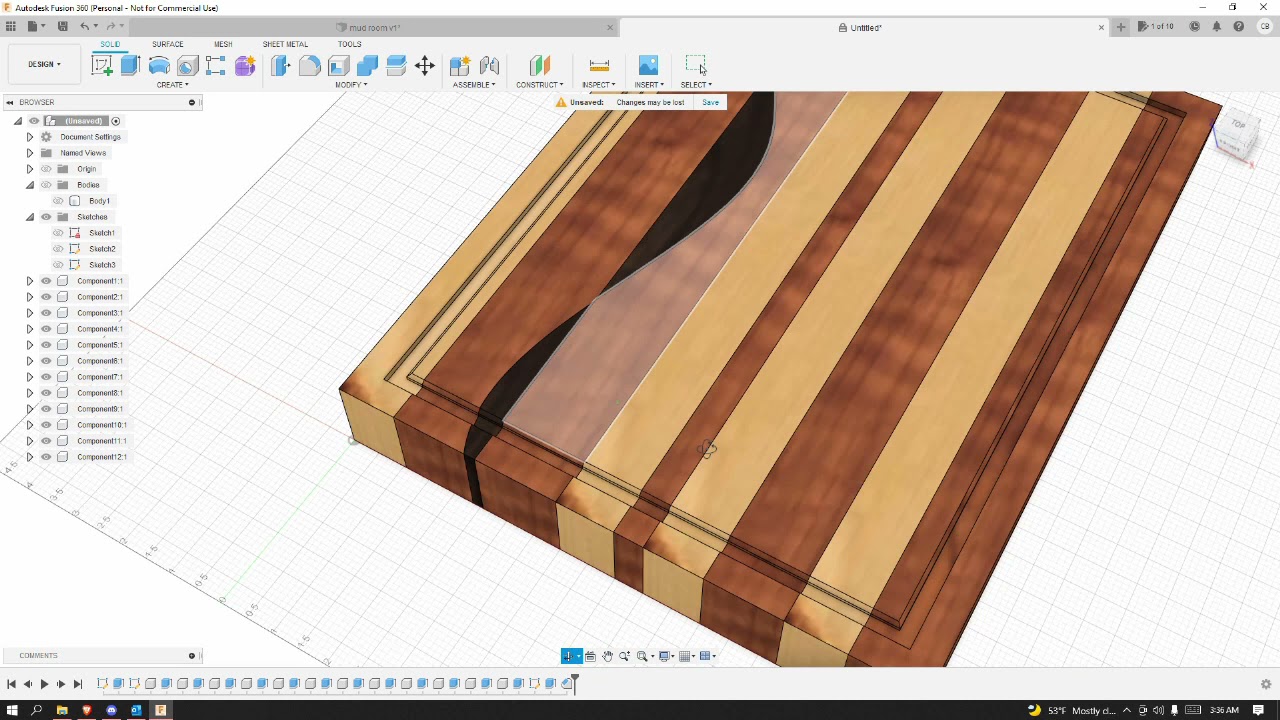
Task: Open the data panel grid icon
Action: point(11,27)
